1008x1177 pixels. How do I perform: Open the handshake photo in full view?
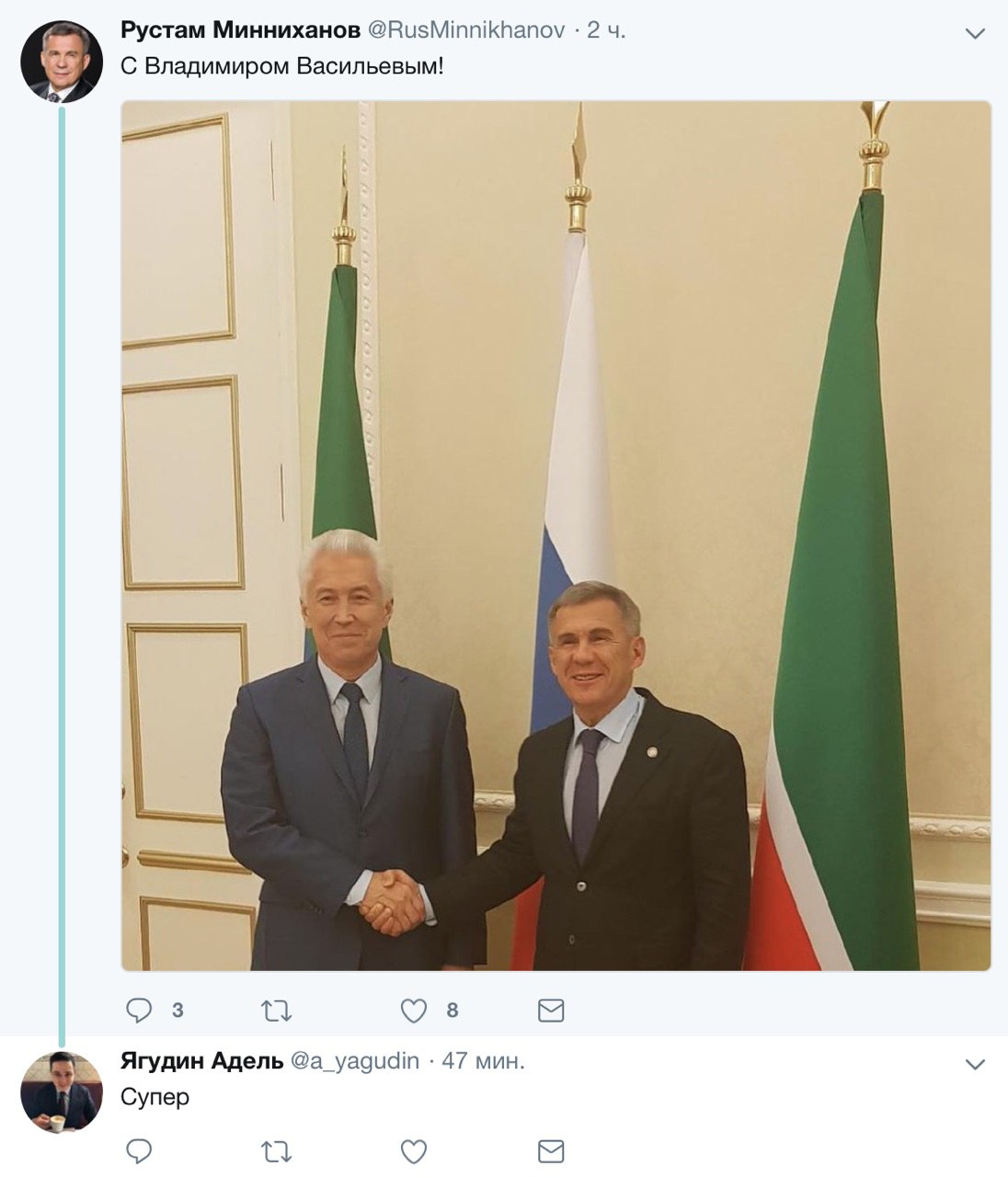[x=556, y=536]
